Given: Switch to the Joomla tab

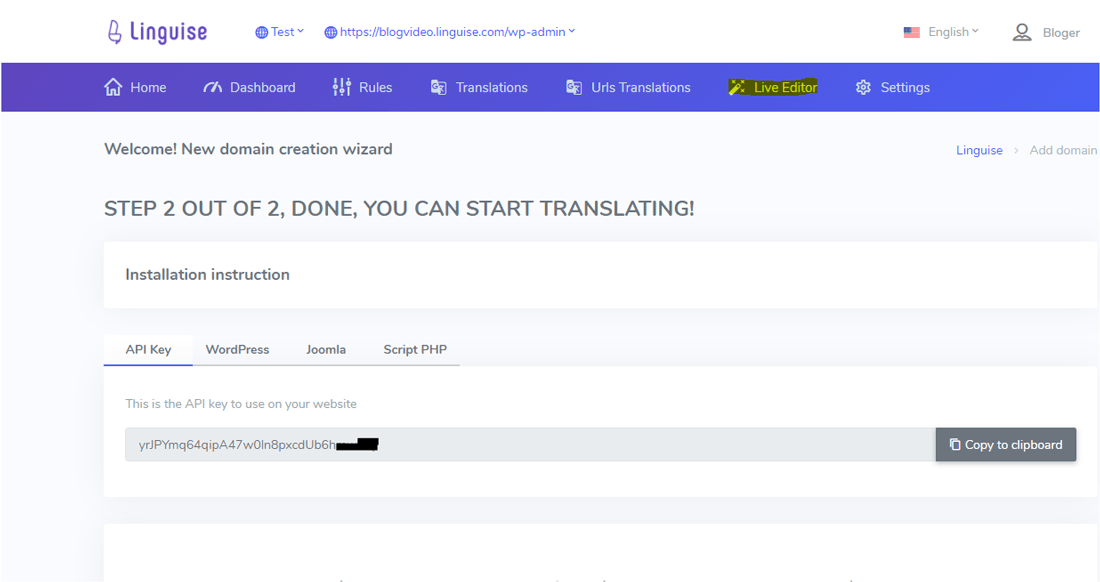Looking at the screenshot, I should (x=326, y=349).
